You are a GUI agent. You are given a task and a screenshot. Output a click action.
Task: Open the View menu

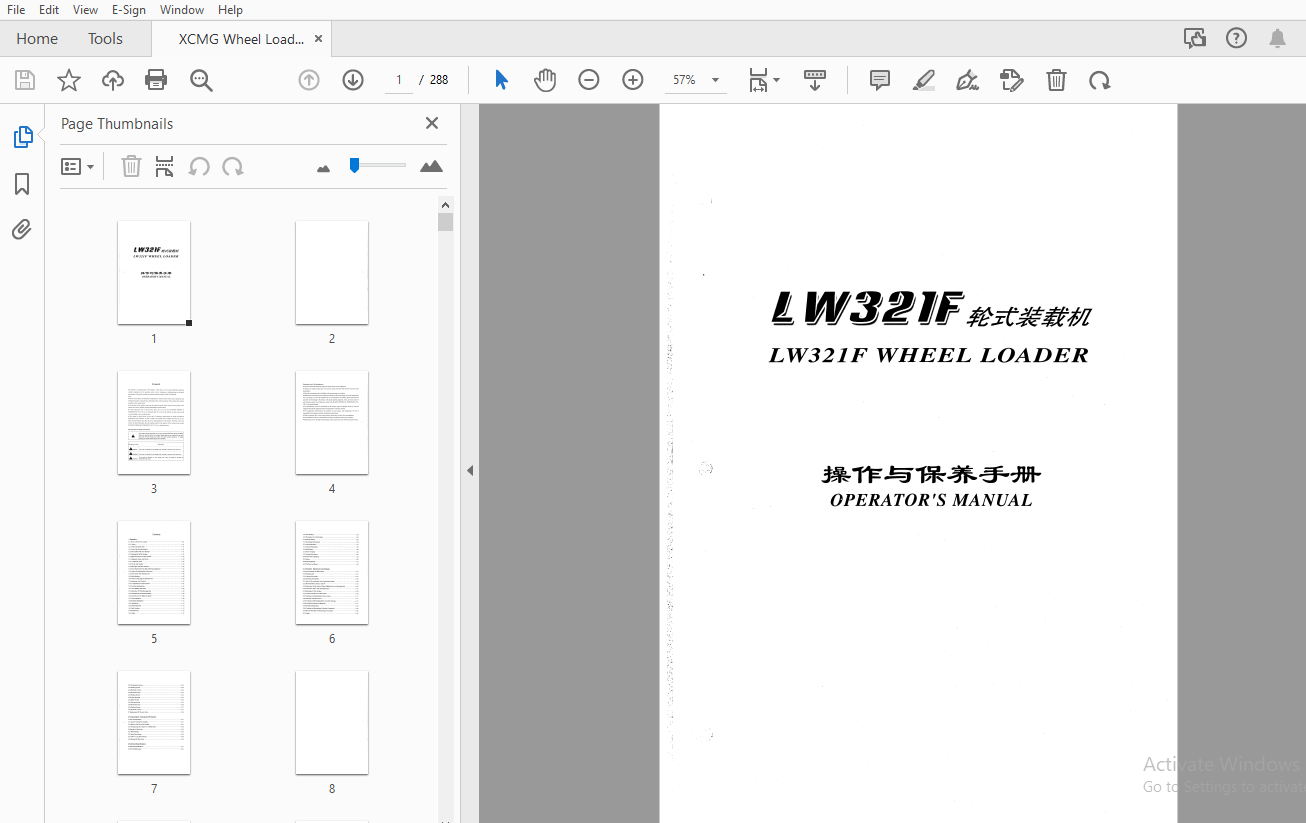85,9
